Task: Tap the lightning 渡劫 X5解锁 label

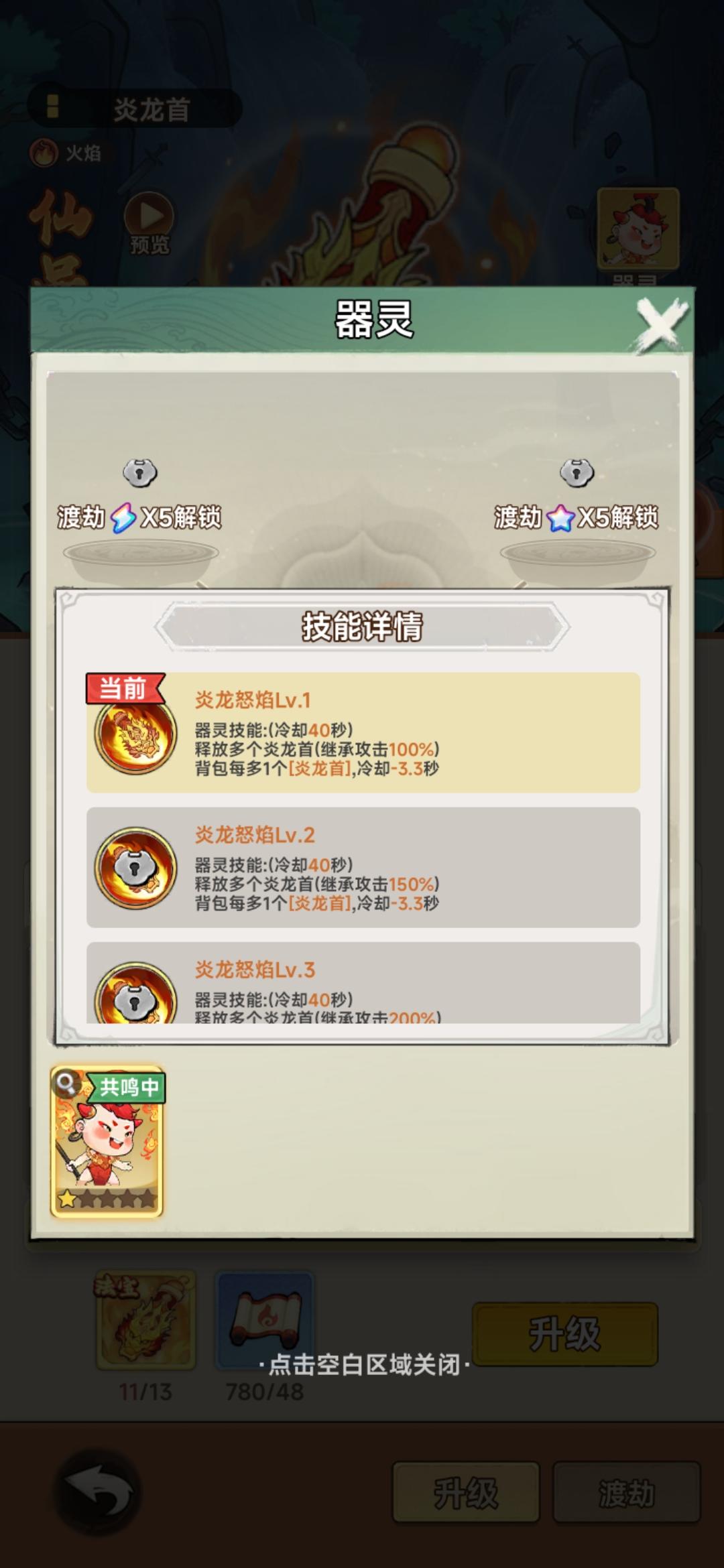Action: tap(139, 517)
